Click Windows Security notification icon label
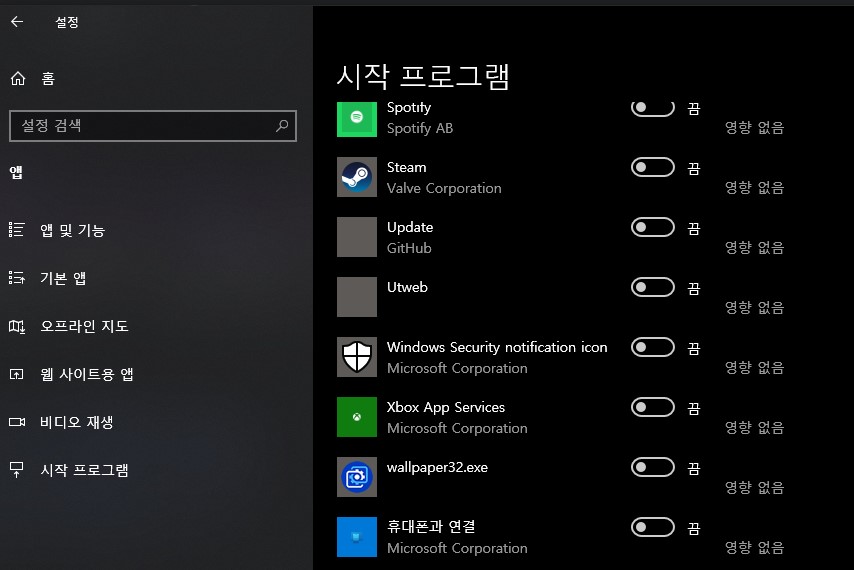 [x=497, y=347]
